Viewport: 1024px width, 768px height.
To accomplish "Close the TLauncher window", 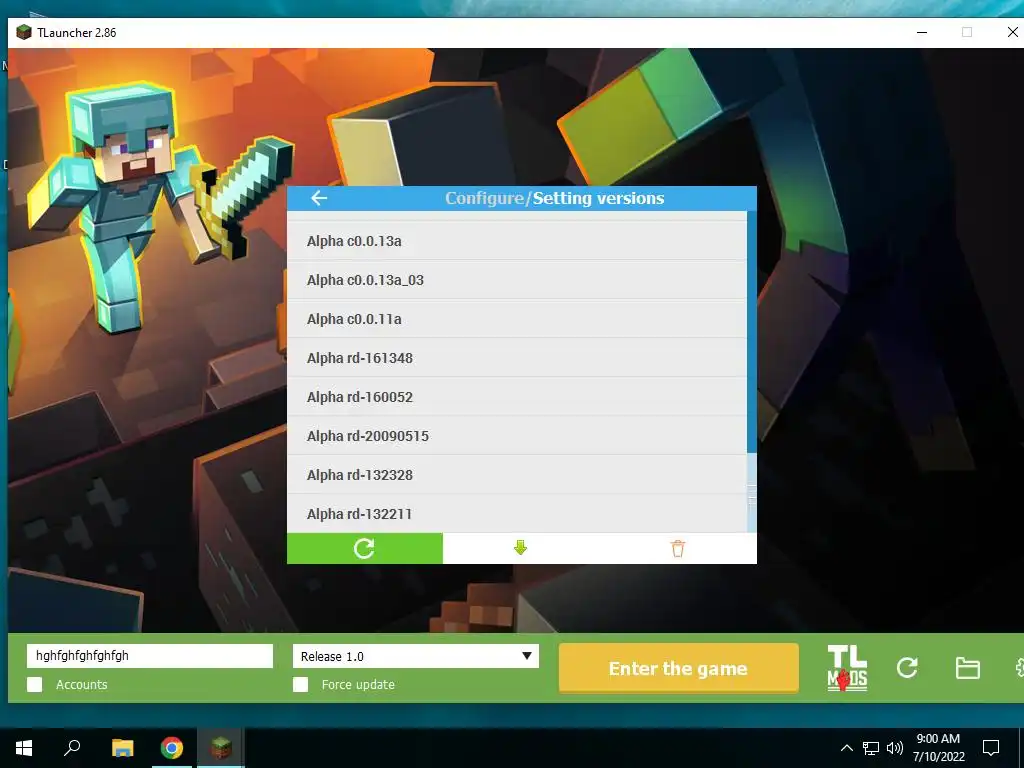I will 1012,32.
